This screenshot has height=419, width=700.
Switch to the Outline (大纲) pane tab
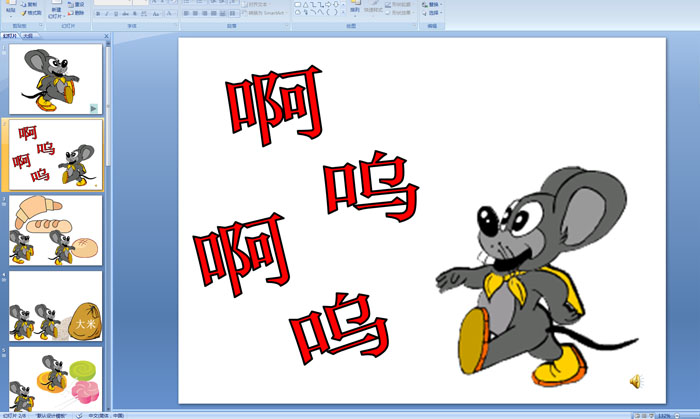click(x=28, y=36)
